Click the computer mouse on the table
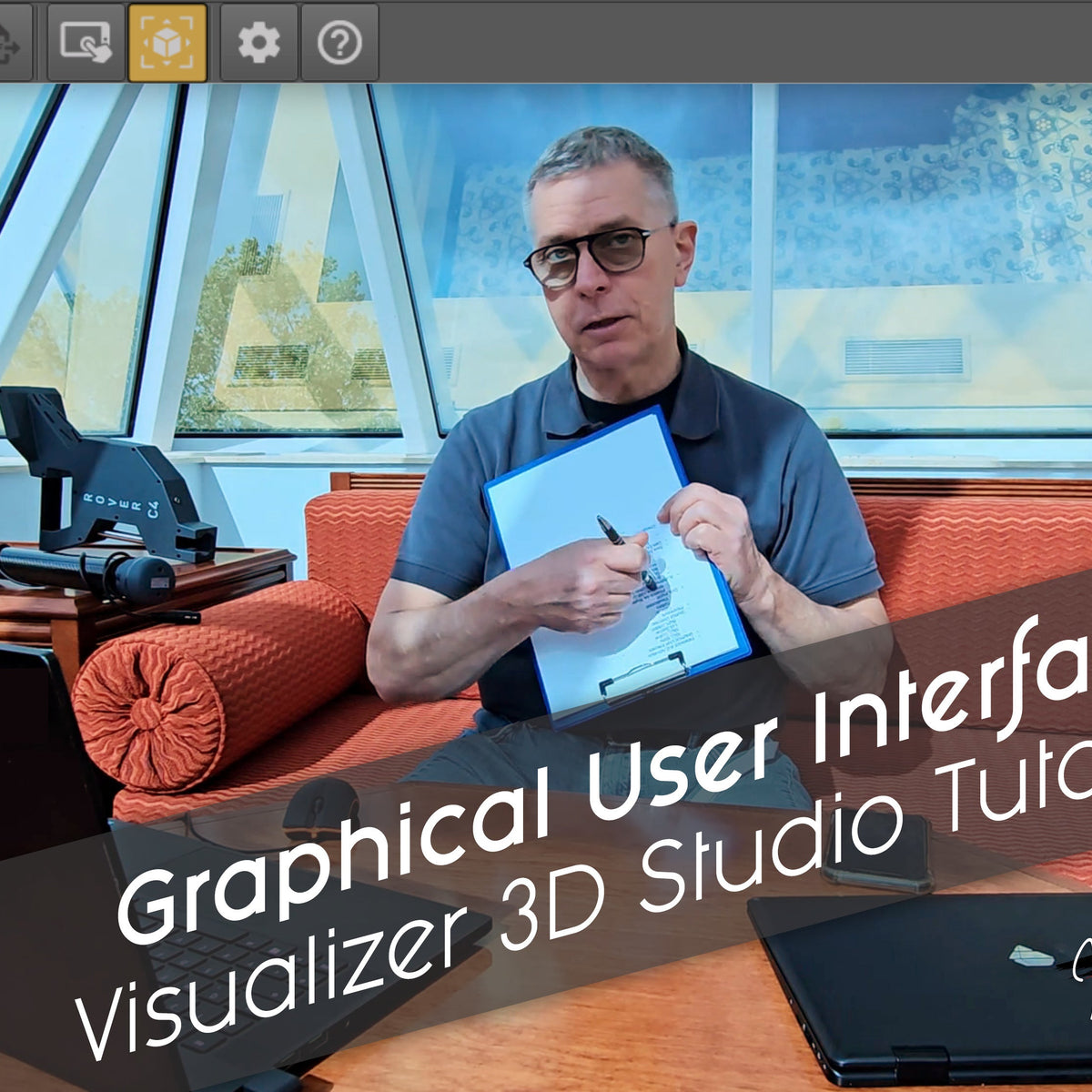The image size is (1092, 1092). click(320, 808)
